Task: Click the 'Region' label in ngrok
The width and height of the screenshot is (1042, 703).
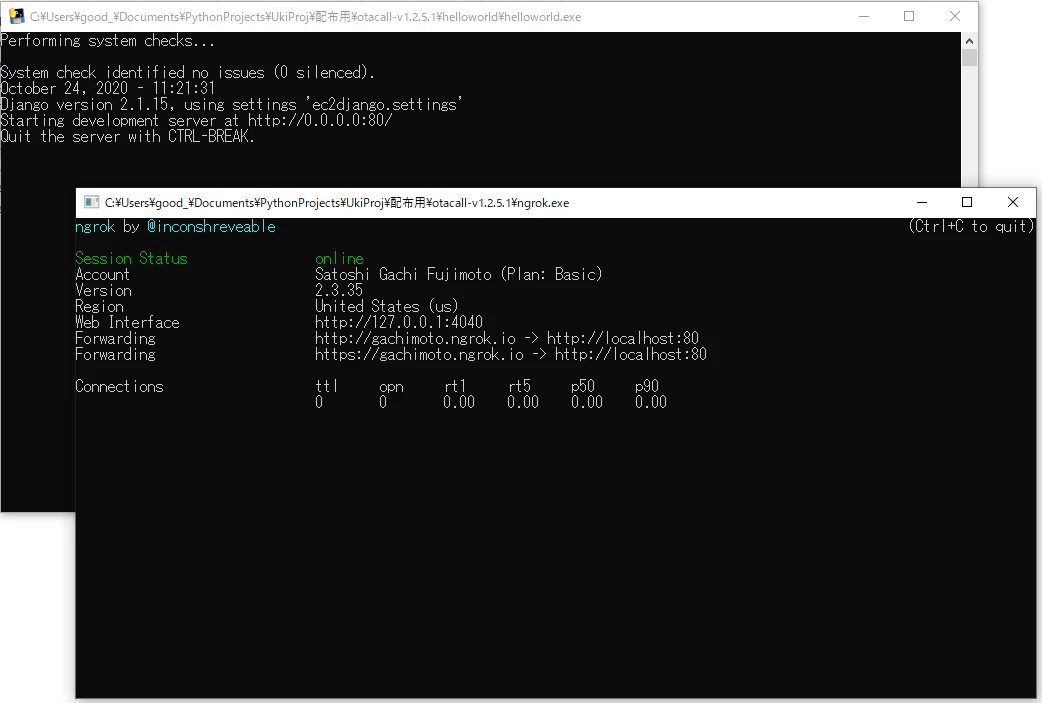Action: [100, 306]
